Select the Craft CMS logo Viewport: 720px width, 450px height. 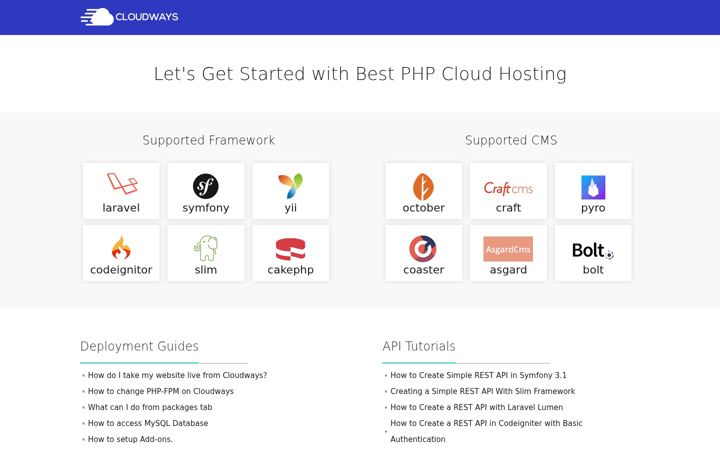click(508, 188)
